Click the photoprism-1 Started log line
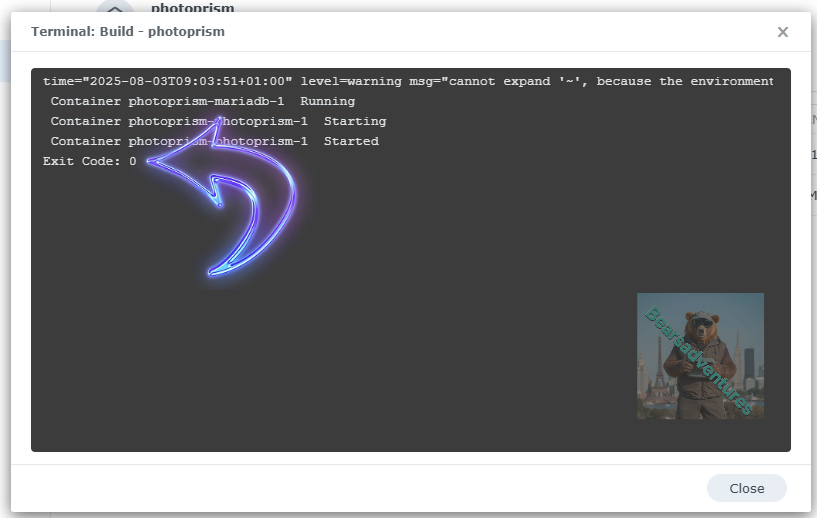Viewport: 817px width, 518px height. (x=214, y=141)
